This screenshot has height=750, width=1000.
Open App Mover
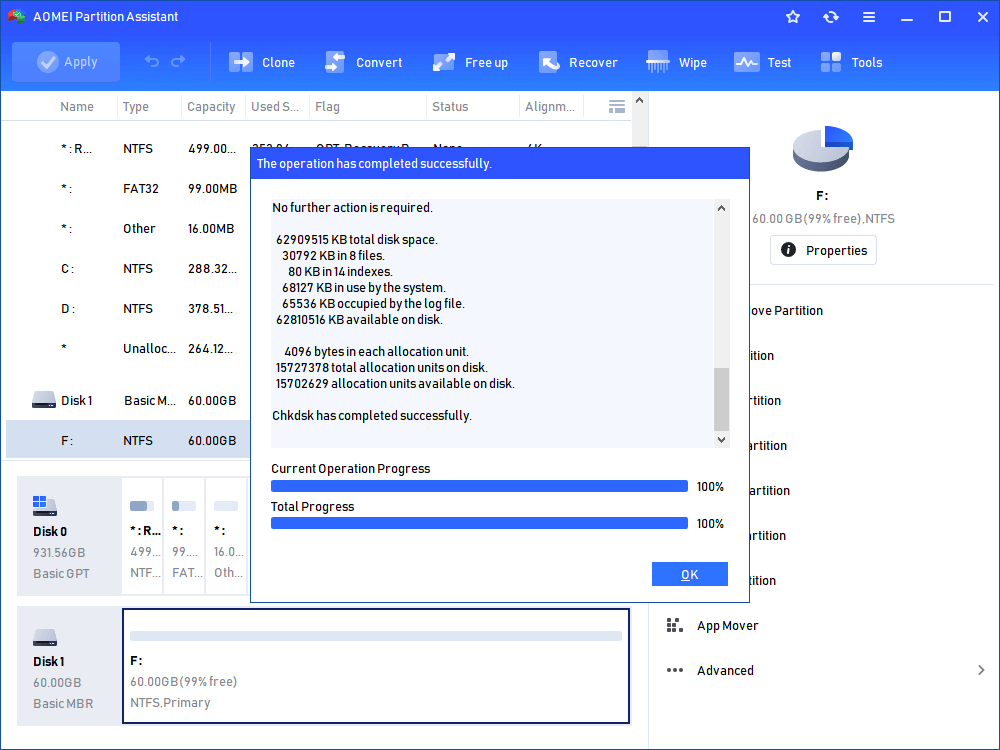coord(727,626)
